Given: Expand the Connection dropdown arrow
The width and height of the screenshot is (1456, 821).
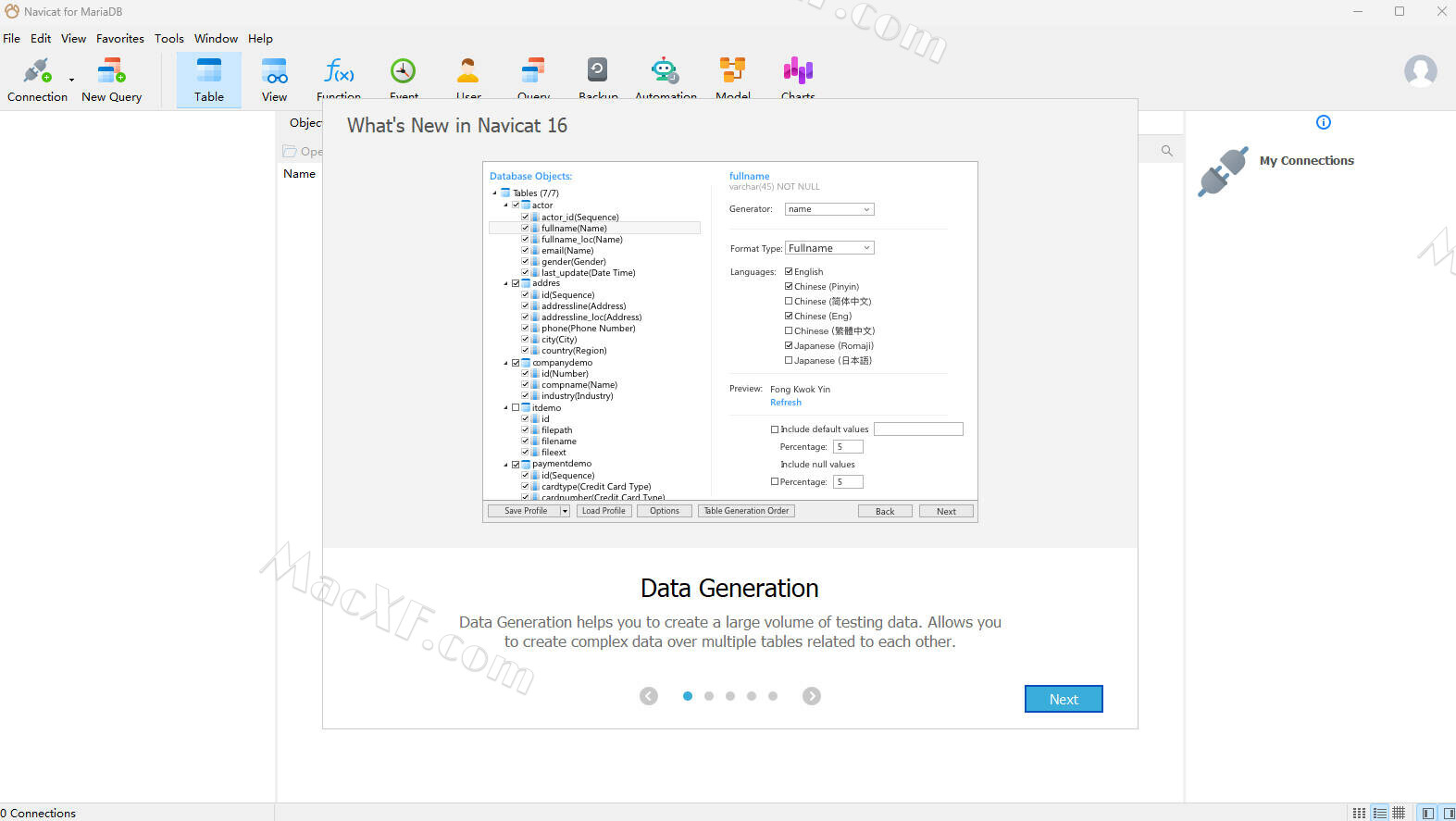Looking at the screenshot, I should [x=71, y=81].
